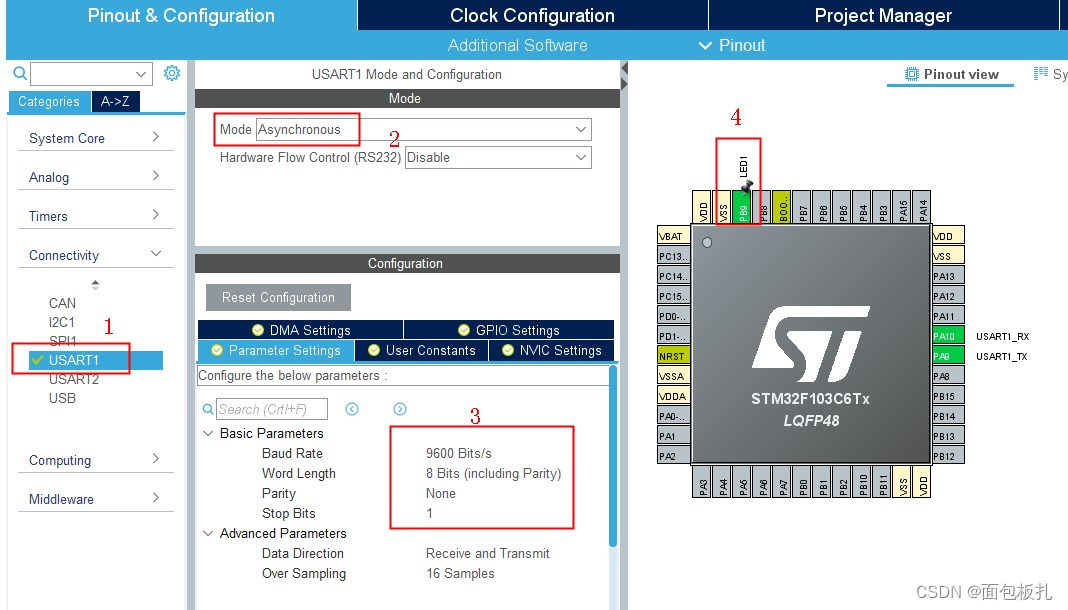Select USB in the Connectivity list
The image size is (1068, 610).
point(62,398)
